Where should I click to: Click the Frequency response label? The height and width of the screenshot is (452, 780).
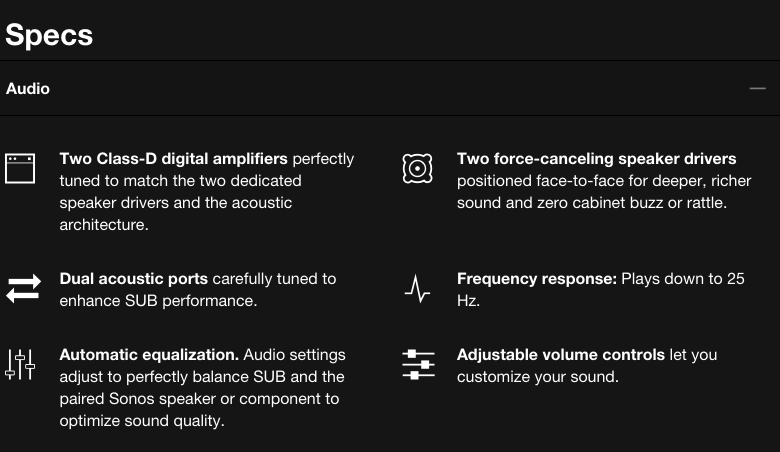537,279
